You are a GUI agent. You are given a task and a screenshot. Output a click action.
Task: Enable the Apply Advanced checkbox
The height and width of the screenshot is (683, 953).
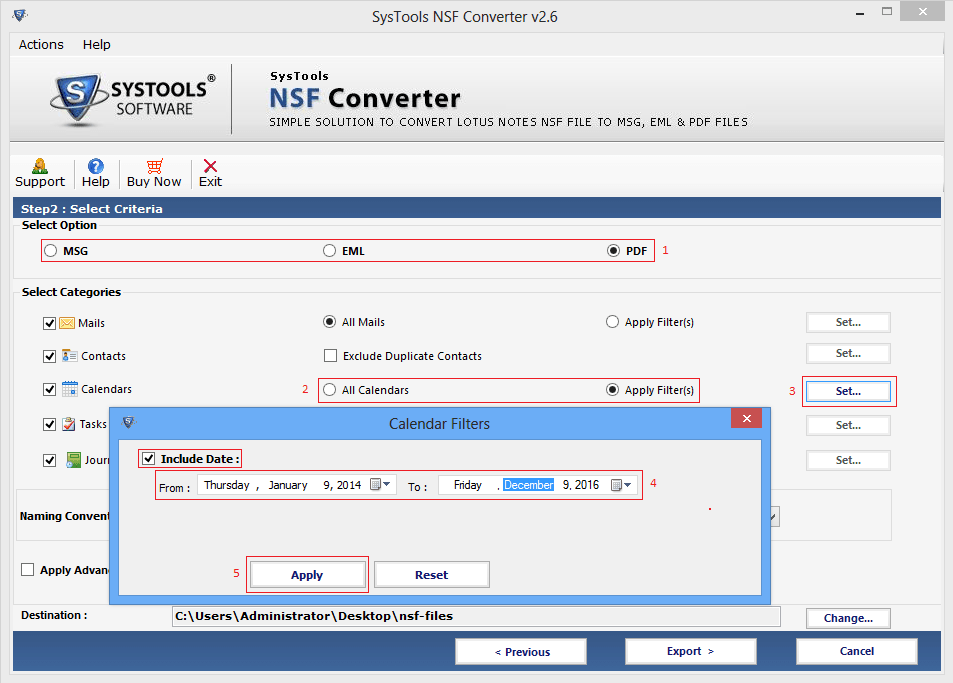click(27, 569)
